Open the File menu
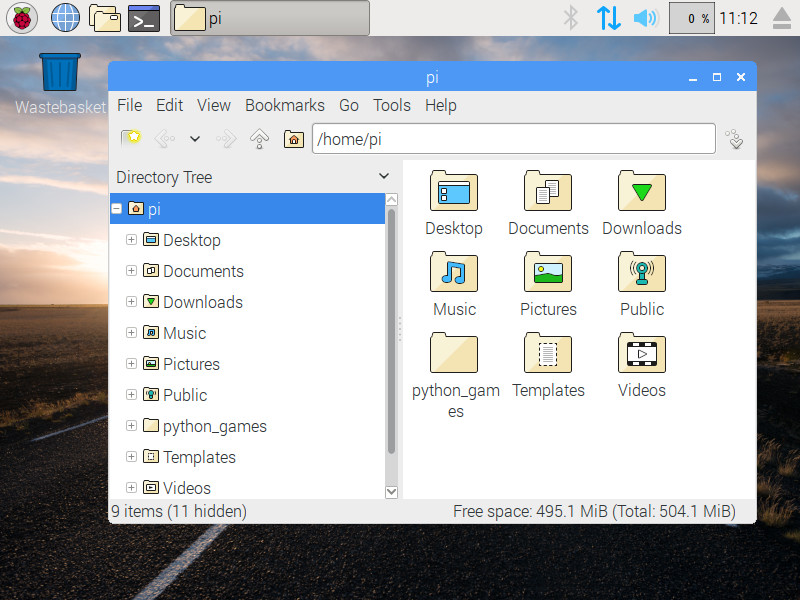This screenshot has height=600, width=800. click(130, 105)
